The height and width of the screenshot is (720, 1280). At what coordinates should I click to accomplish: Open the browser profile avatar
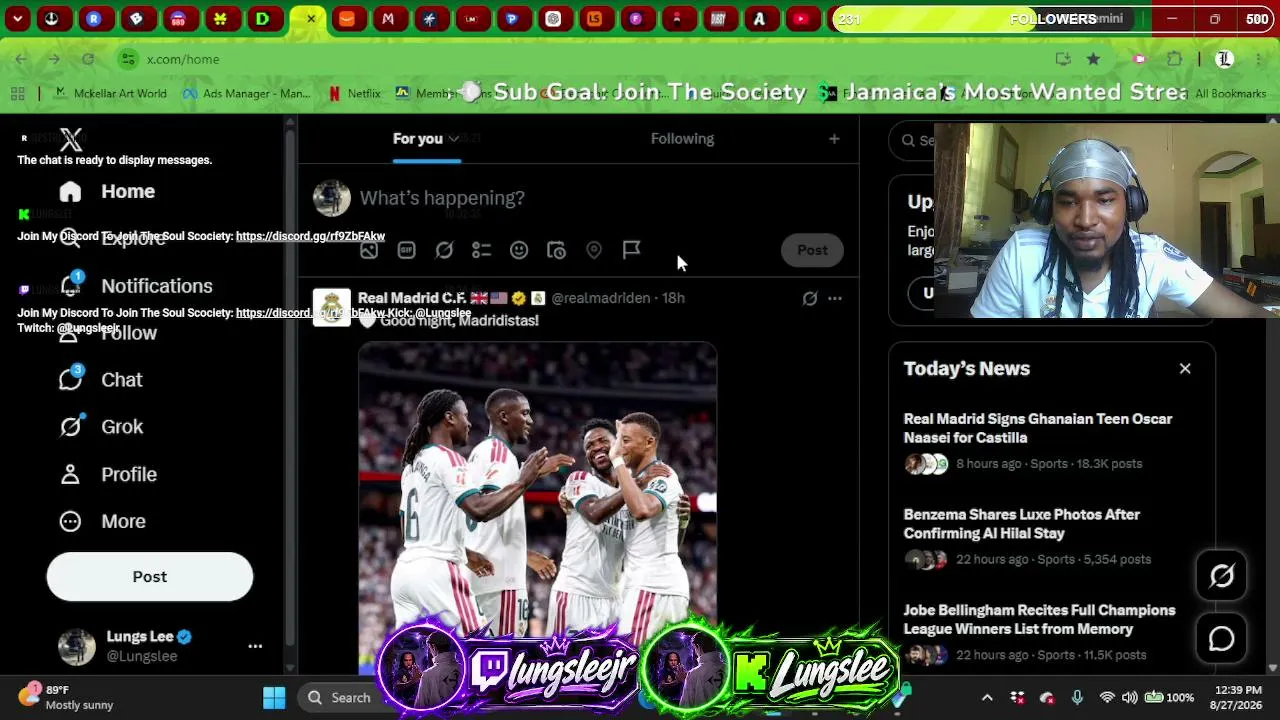1224,59
